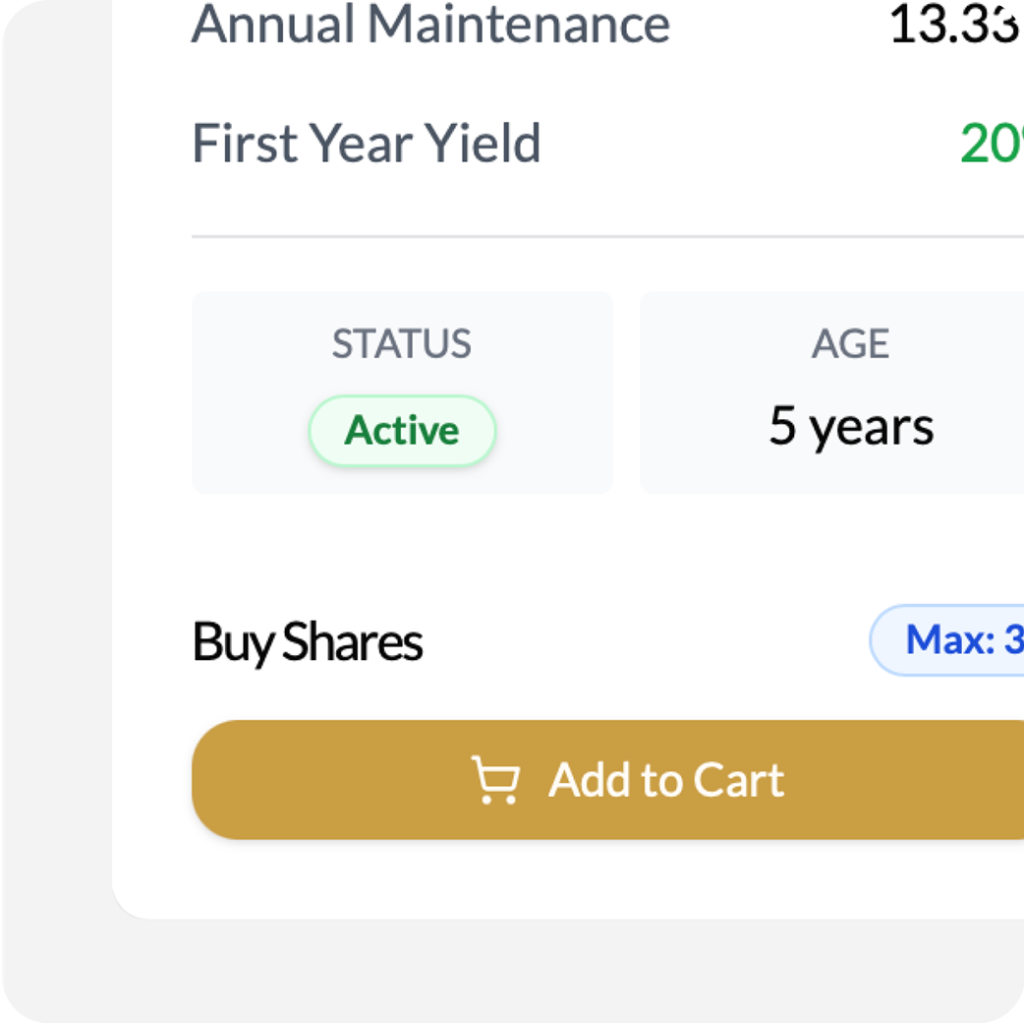Click the STATUS heading text
1024x1024 pixels.
(402, 344)
